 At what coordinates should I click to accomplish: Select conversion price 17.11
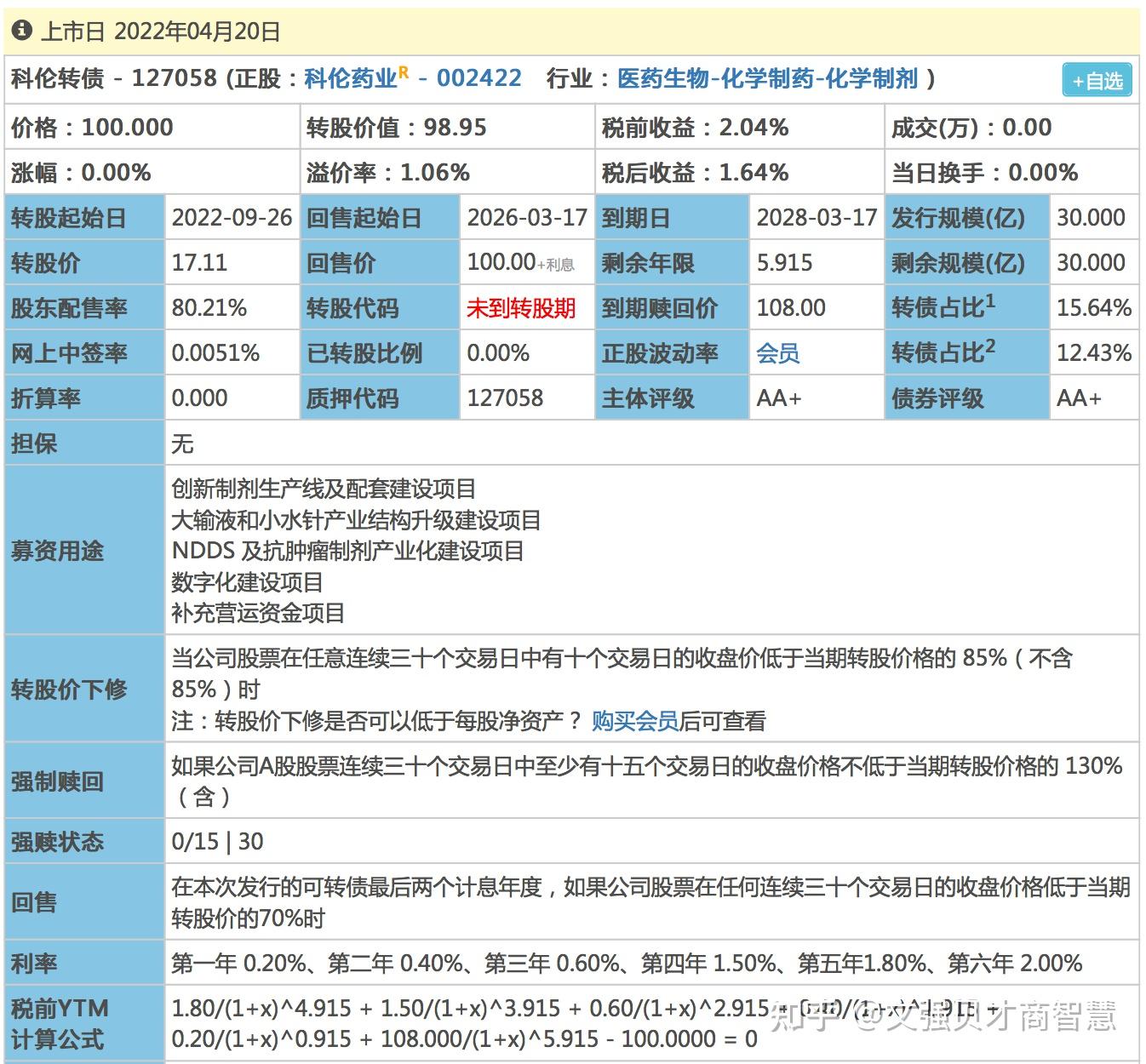point(199,263)
